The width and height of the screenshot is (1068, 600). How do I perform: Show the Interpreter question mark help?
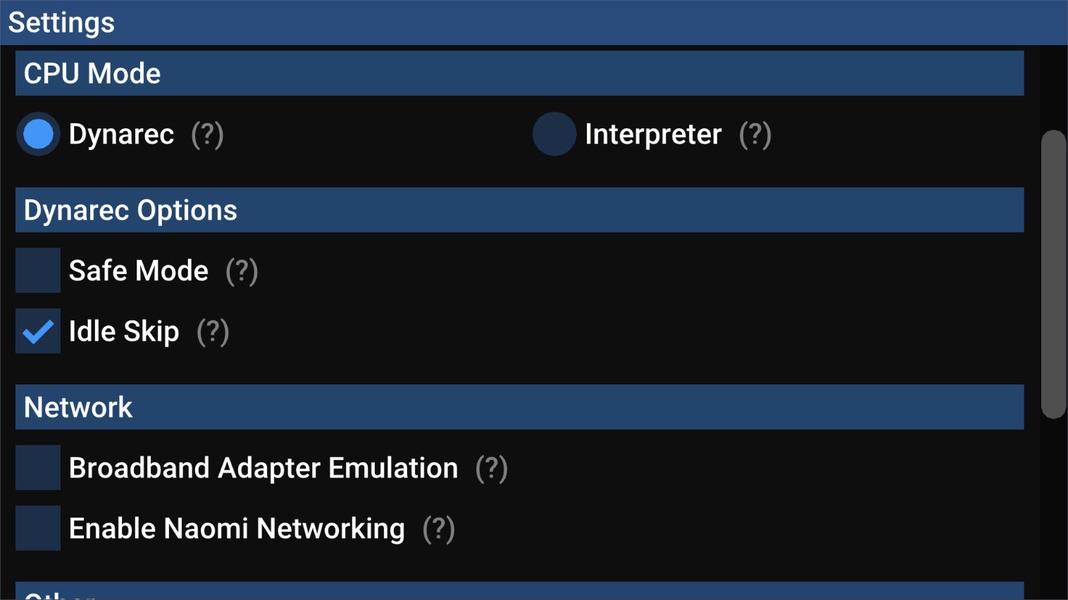coord(755,135)
